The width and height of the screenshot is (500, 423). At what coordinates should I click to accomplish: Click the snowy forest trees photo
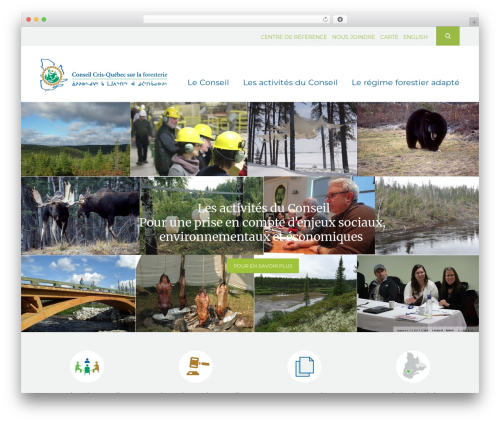(302, 139)
